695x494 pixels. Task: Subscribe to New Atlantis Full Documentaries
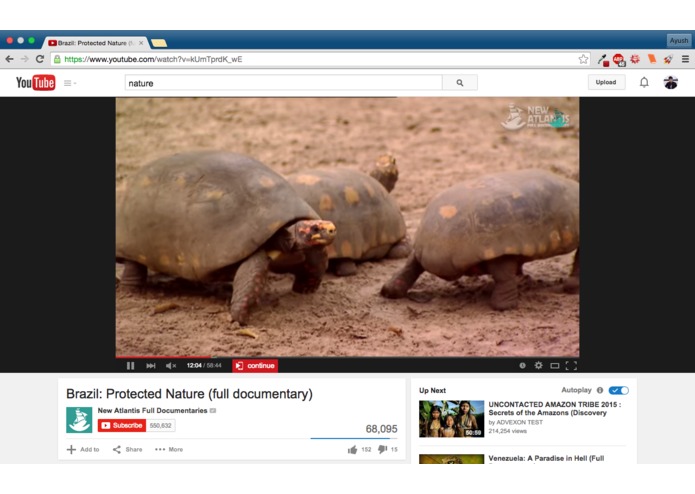click(122, 425)
